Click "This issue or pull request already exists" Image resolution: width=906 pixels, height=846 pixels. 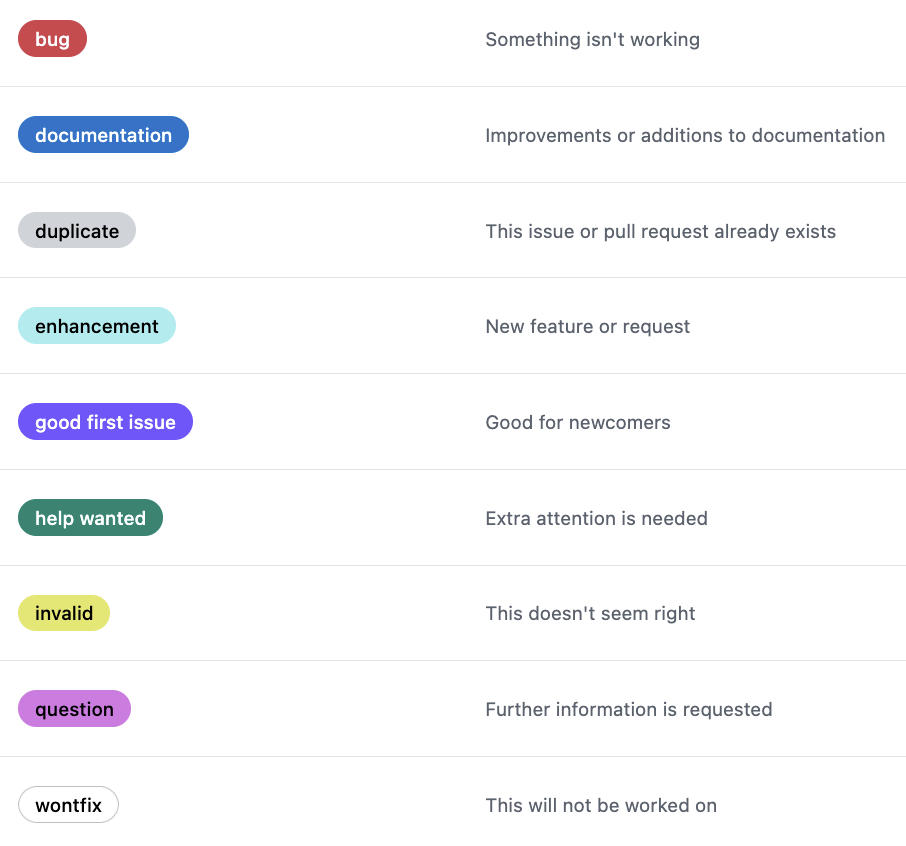[x=660, y=231]
